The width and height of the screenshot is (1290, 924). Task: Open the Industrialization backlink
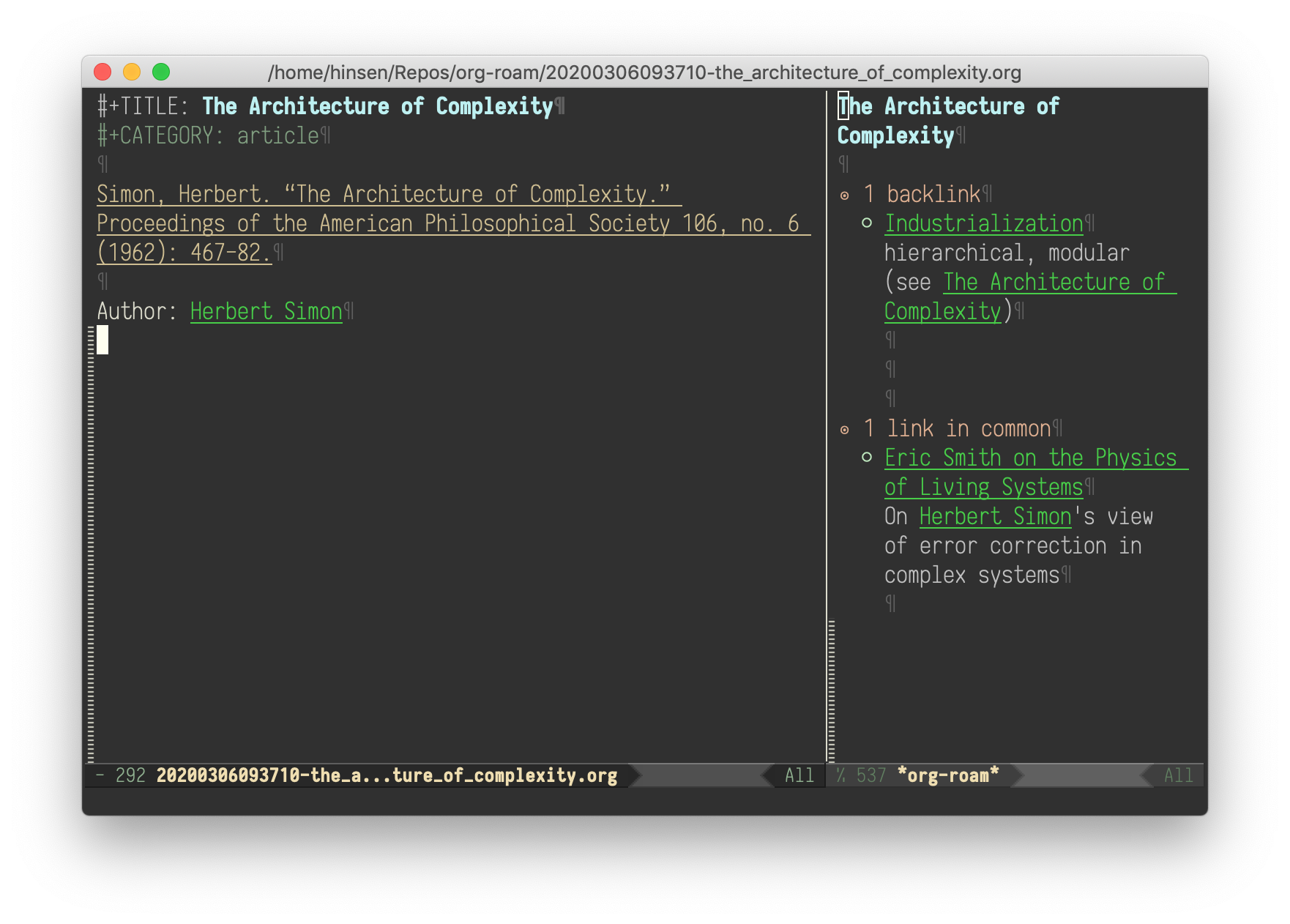[x=984, y=223]
